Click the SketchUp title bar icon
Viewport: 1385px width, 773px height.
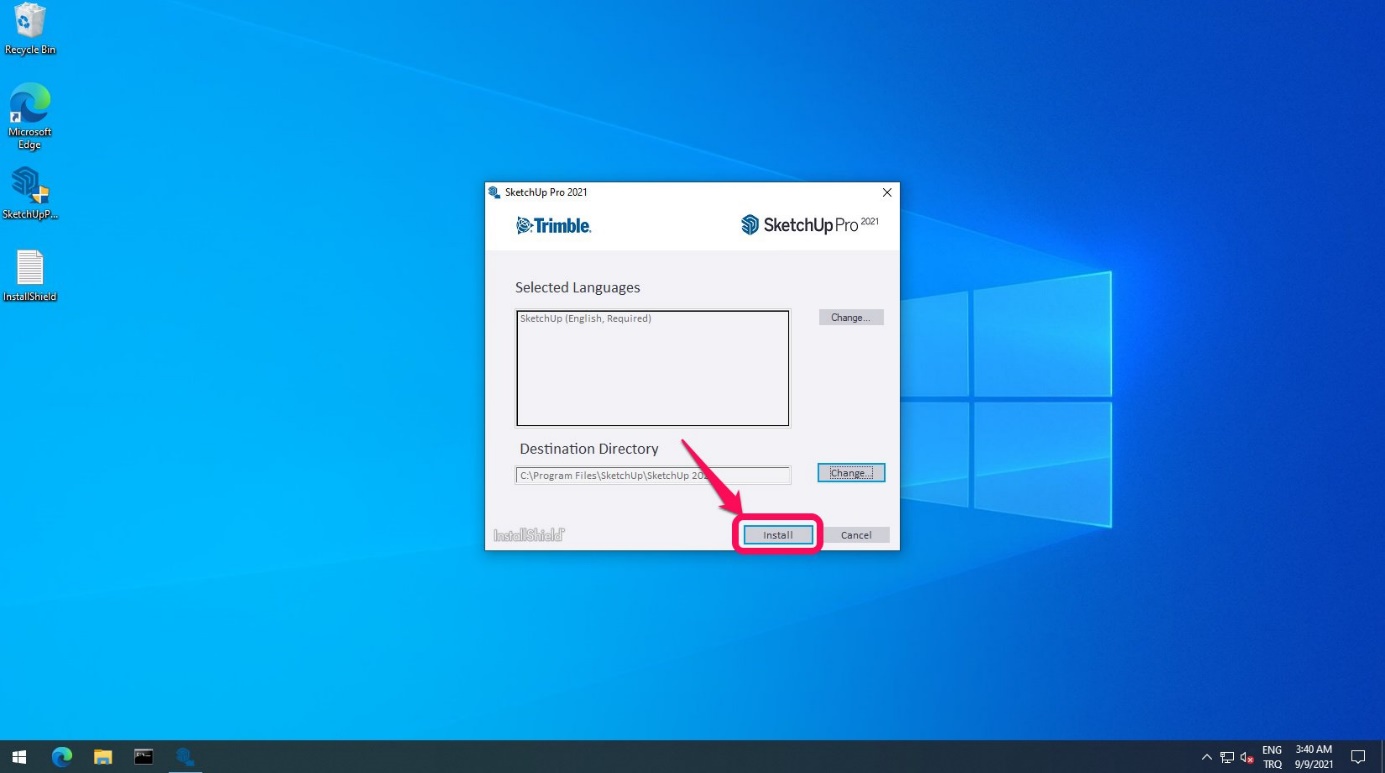[494, 192]
